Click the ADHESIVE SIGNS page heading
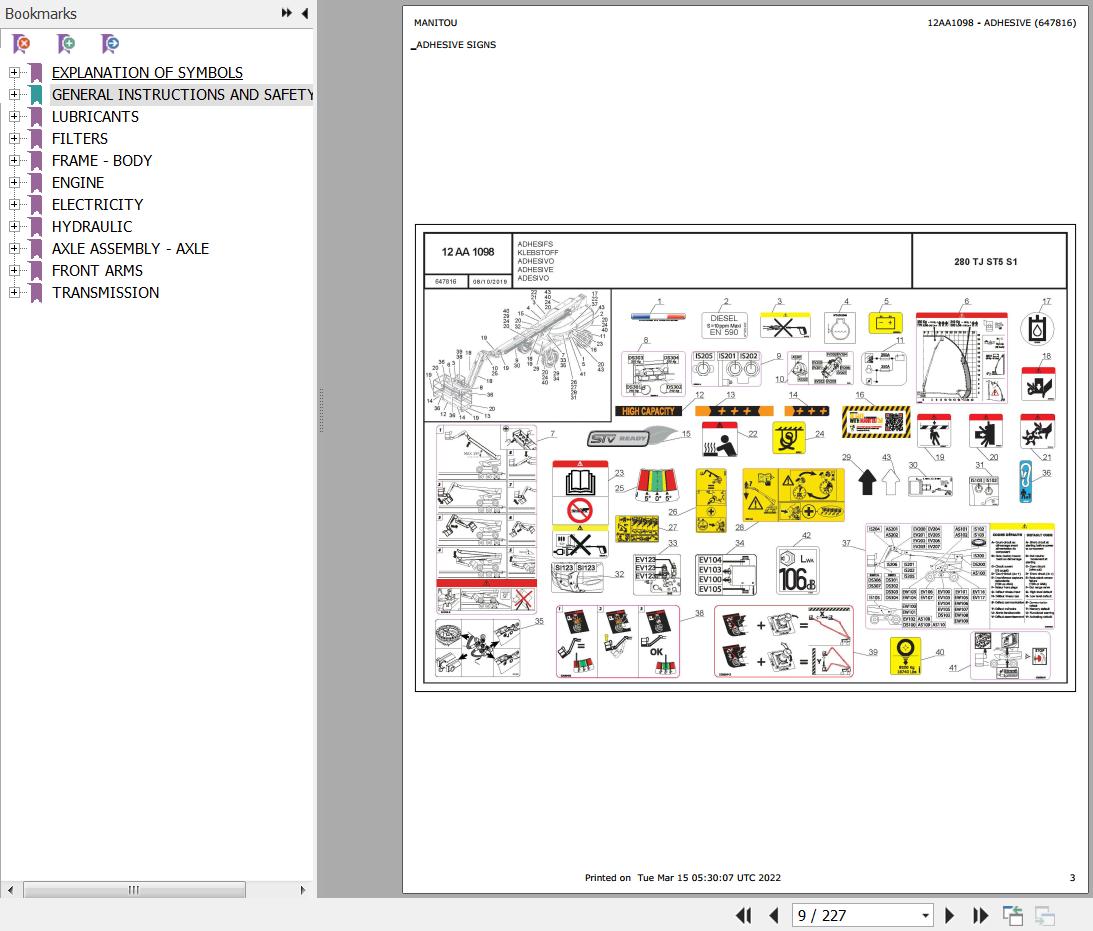This screenshot has height=931, width=1093. point(456,45)
